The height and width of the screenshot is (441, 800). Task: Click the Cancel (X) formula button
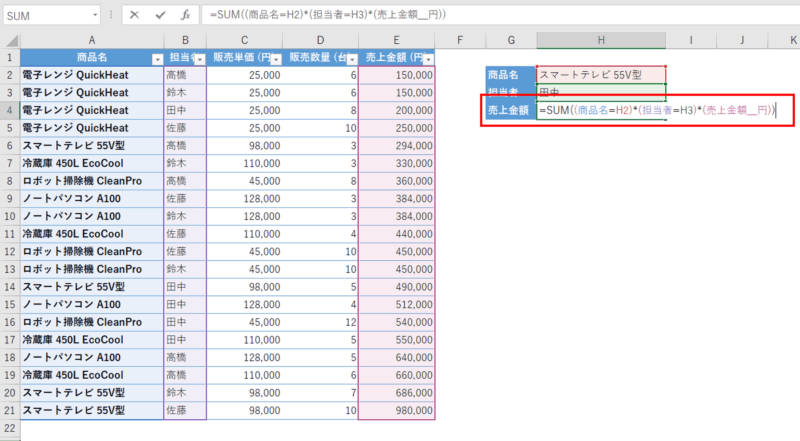tap(135, 15)
